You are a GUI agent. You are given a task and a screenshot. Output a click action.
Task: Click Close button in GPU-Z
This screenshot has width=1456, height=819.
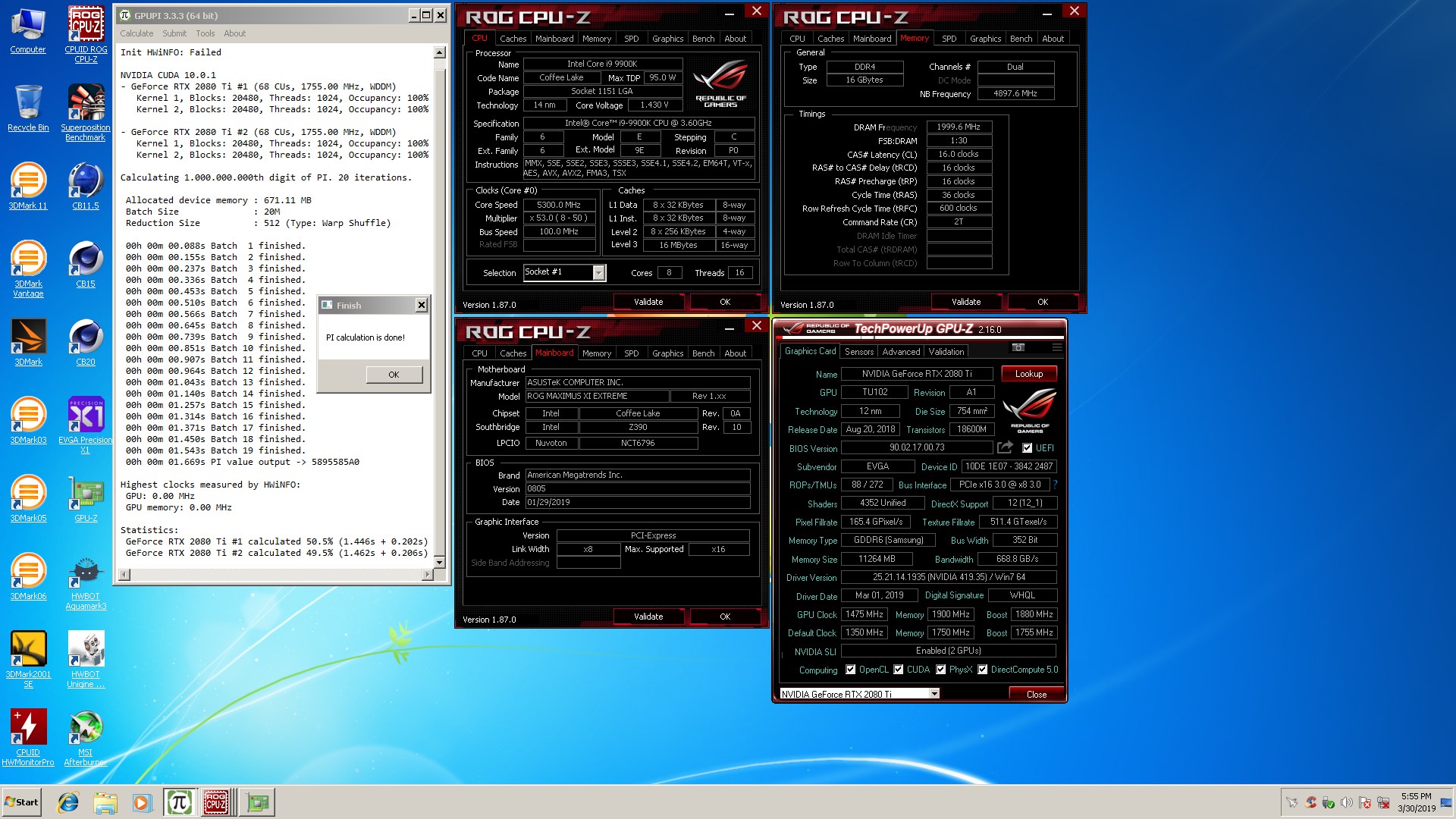tap(1036, 694)
